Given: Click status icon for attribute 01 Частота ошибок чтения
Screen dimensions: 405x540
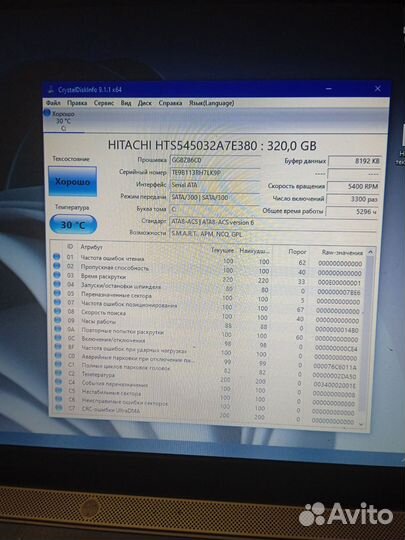Looking at the screenshot, I should point(56,257).
